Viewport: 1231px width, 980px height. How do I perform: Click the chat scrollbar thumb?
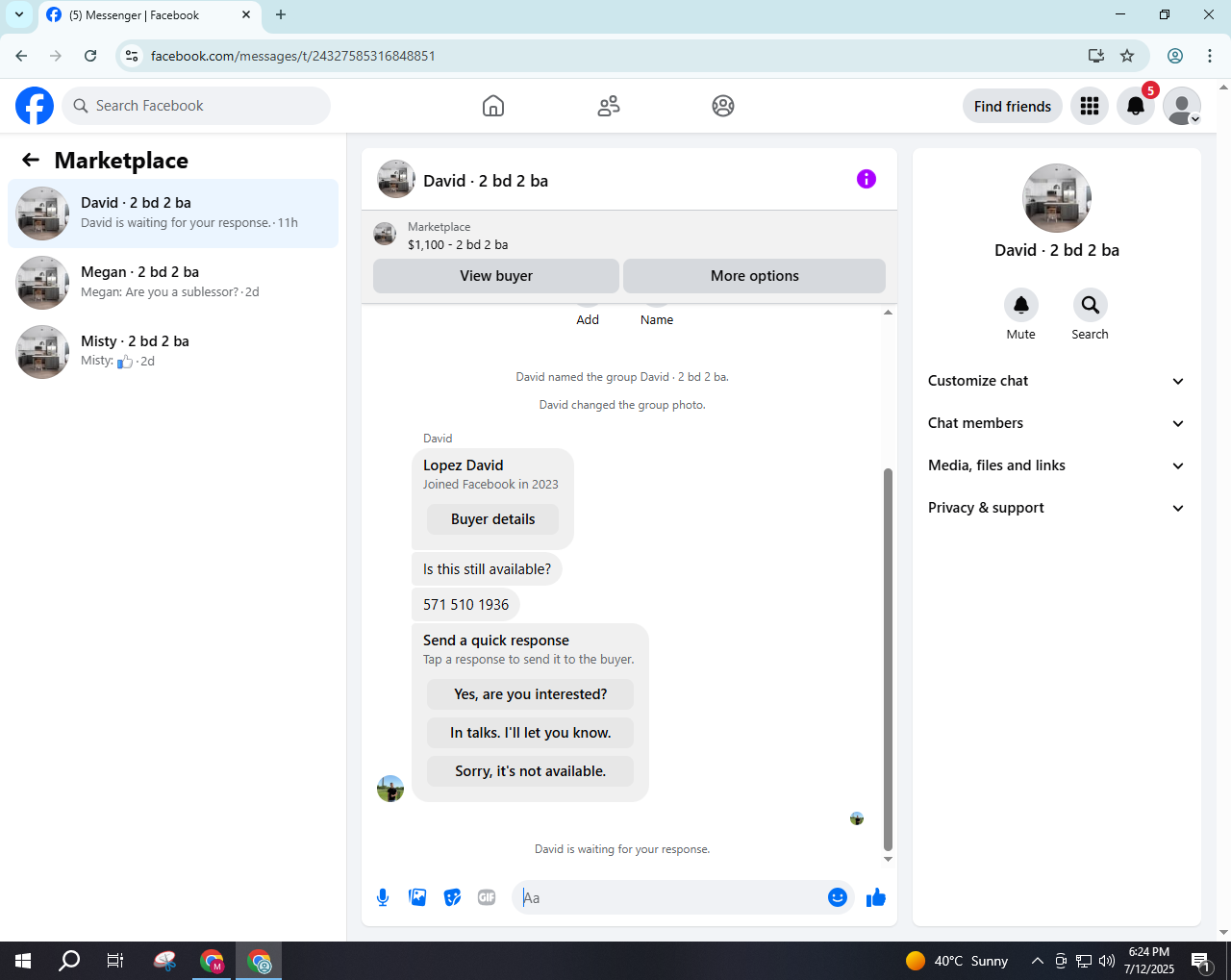888,660
